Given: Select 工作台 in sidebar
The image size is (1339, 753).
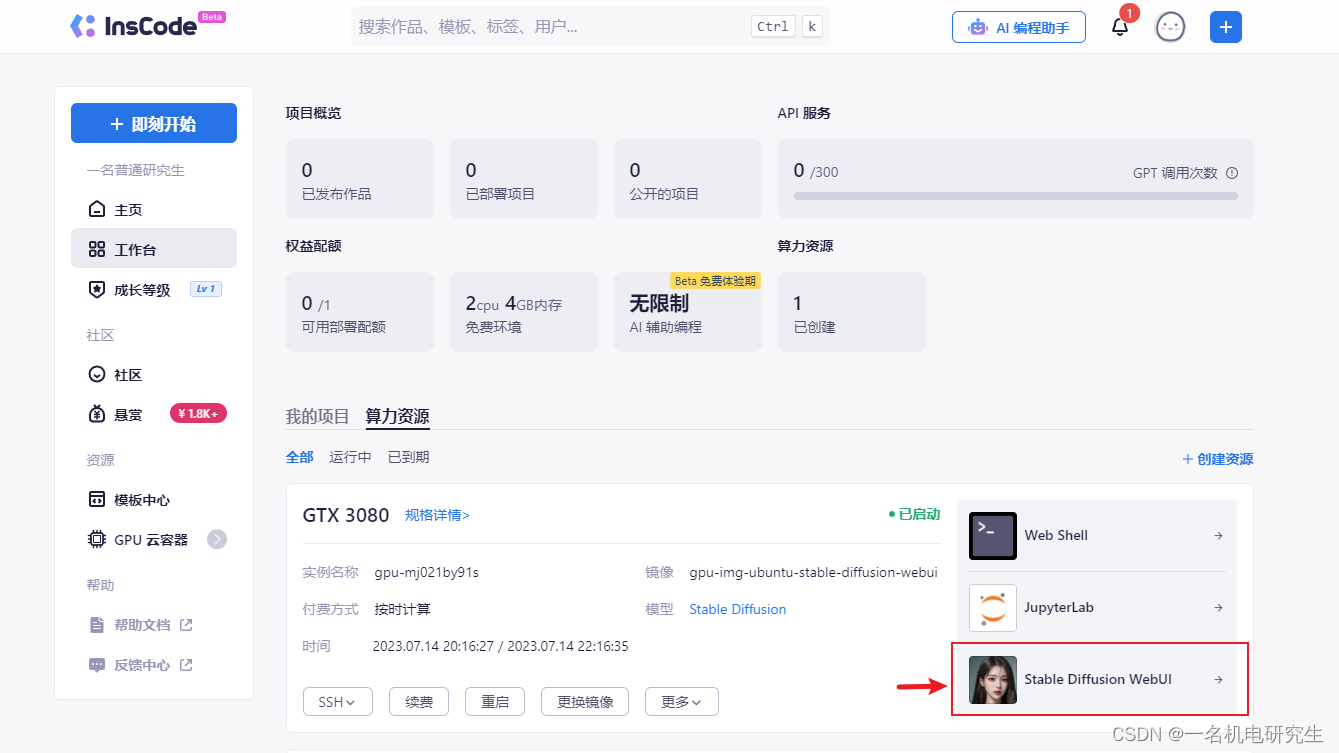Looking at the screenshot, I should pos(154,249).
